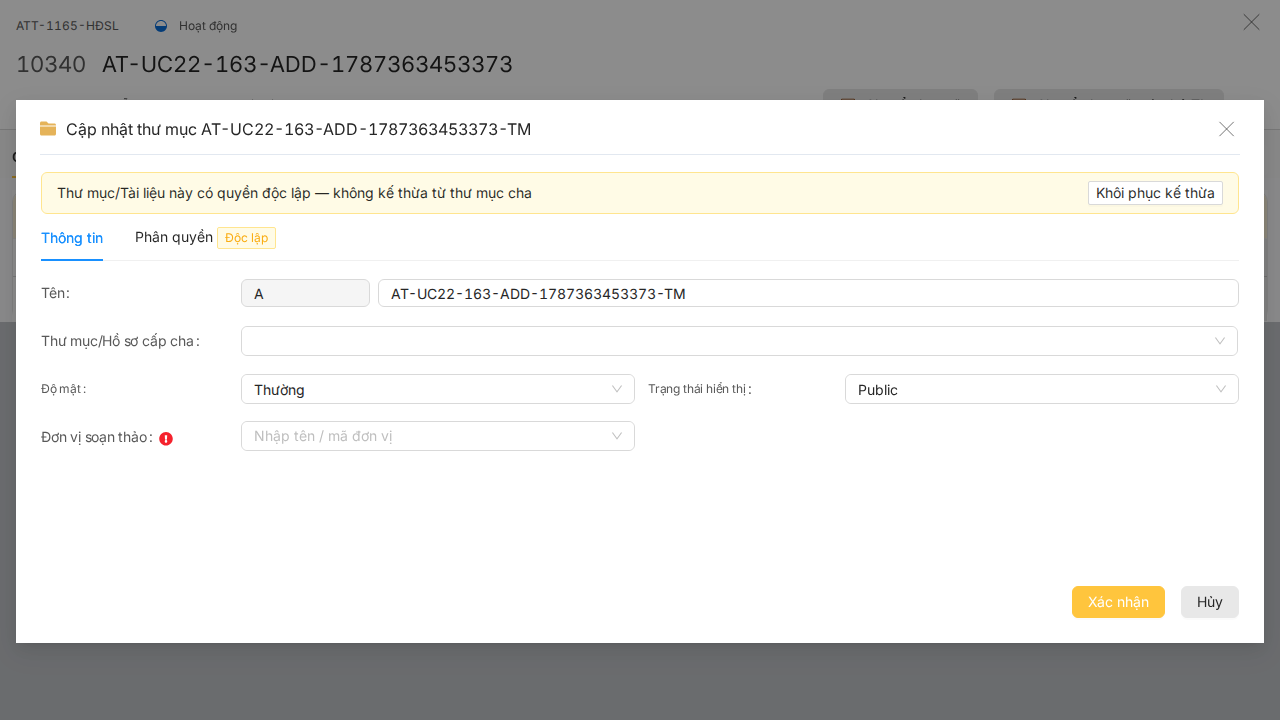Click the Hoạt động status icon
Screen dimensions: 1280x720
coord(161,26)
